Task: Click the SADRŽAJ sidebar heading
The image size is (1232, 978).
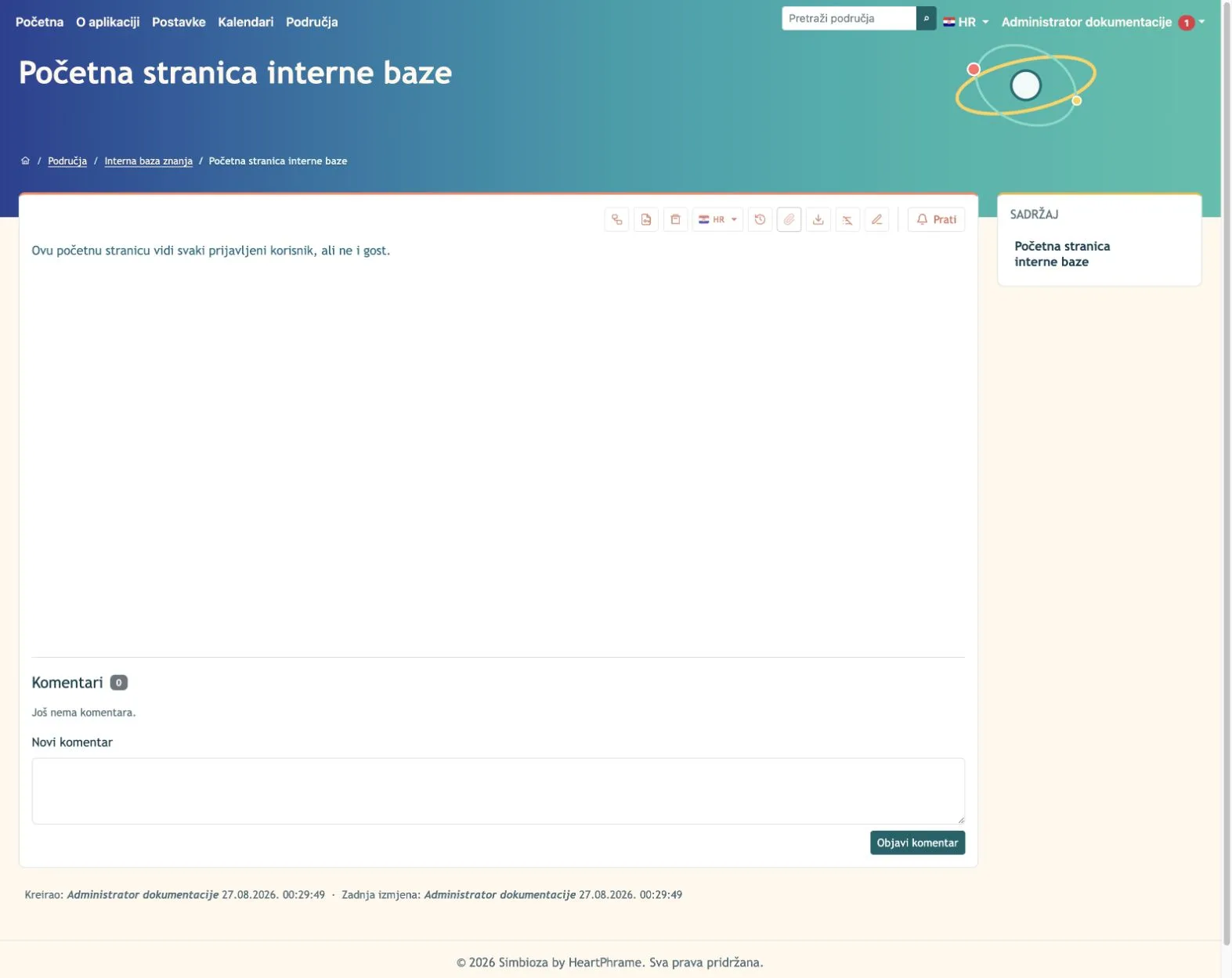Action: tap(1034, 214)
